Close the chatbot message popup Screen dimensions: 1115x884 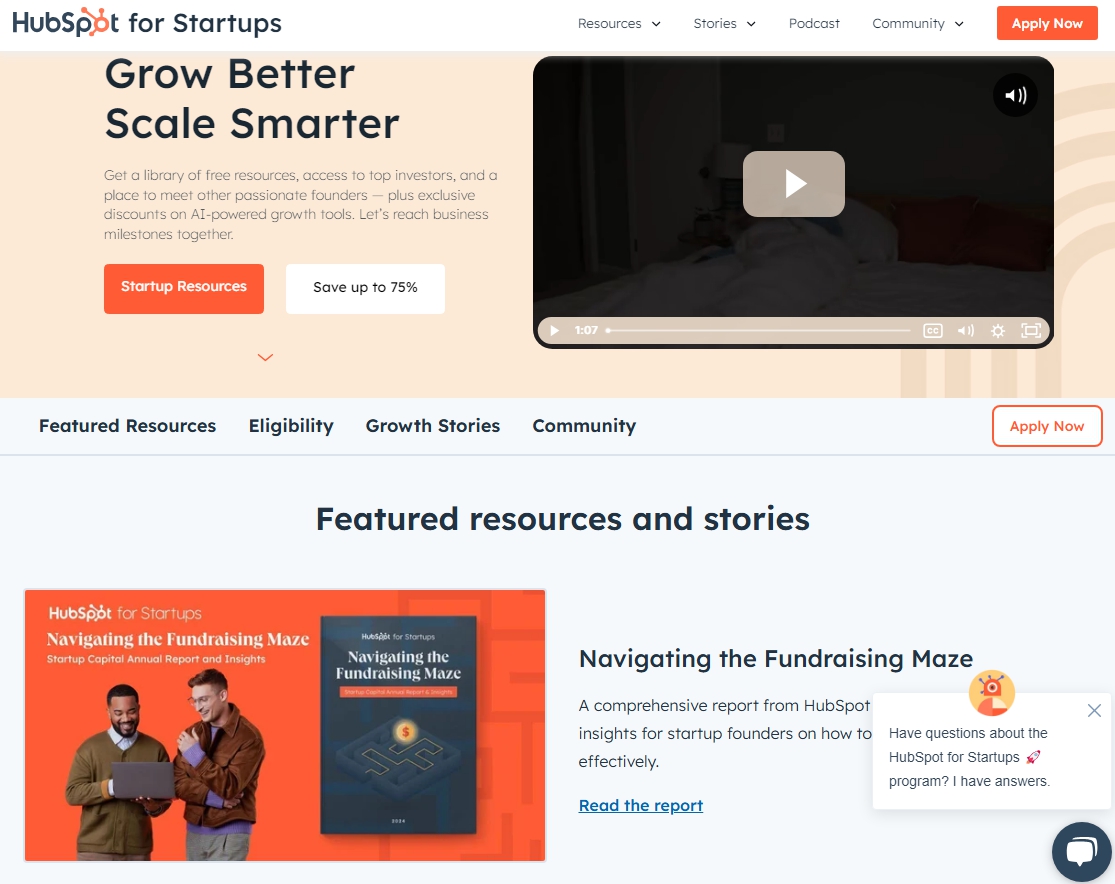point(1094,710)
